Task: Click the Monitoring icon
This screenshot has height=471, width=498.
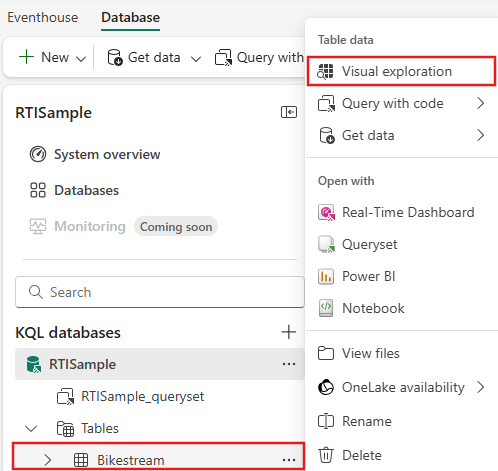Action: (38, 226)
